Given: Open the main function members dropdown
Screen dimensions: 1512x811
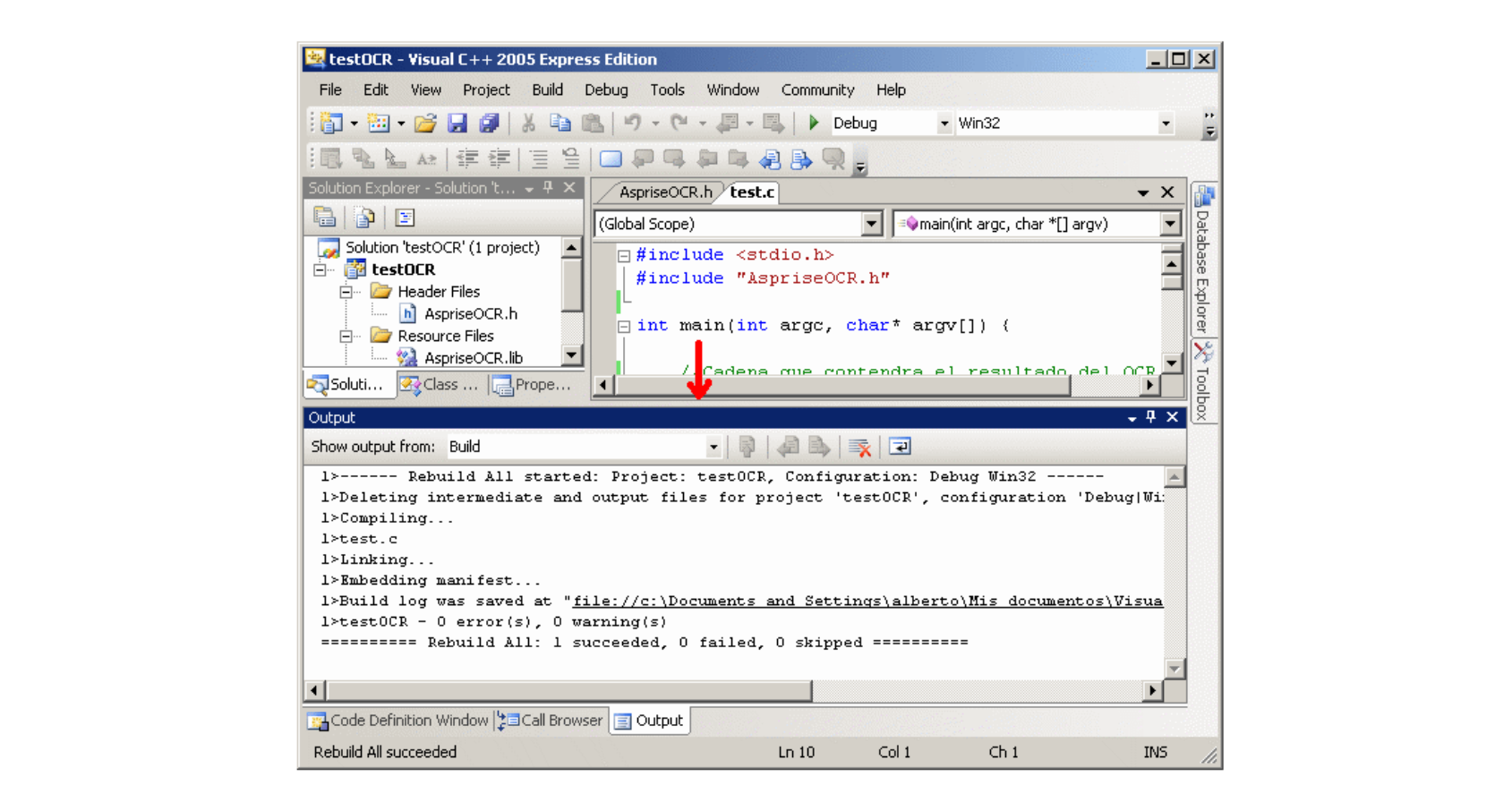Looking at the screenshot, I should pos(1170,224).
